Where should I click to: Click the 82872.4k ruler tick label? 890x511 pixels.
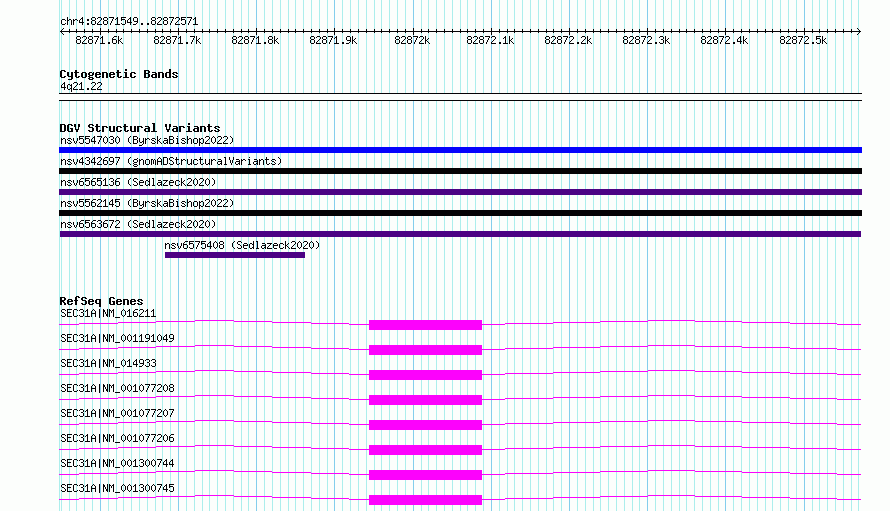coord(724,40)
